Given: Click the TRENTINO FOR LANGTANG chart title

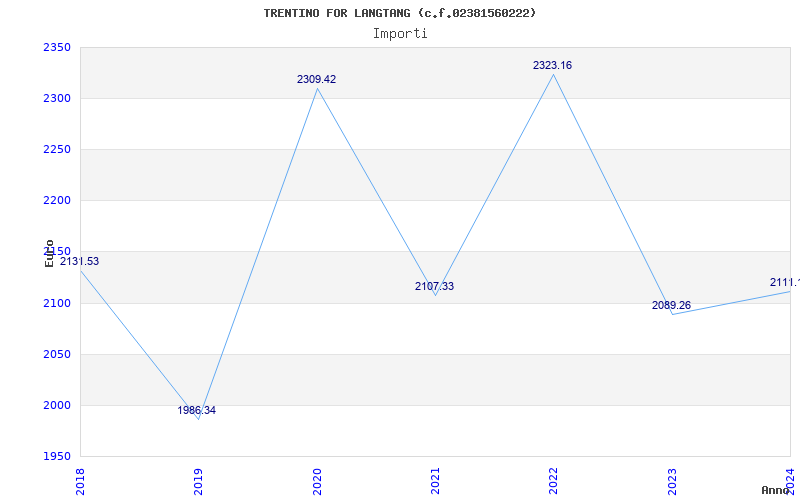Looking at the screenshot, I should tap(399, 13).
